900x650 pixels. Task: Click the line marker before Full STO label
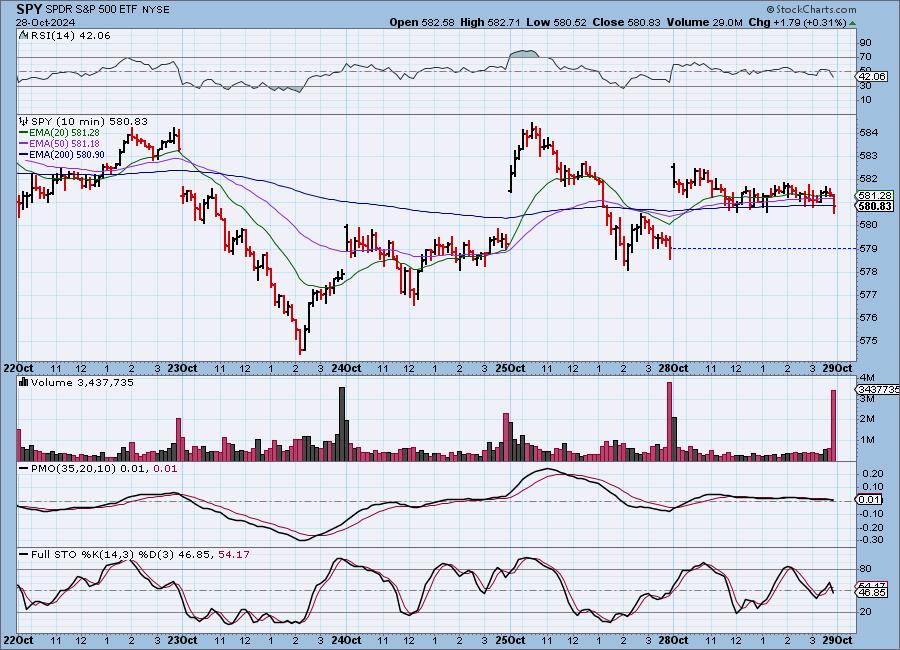(x=24, y=555)
